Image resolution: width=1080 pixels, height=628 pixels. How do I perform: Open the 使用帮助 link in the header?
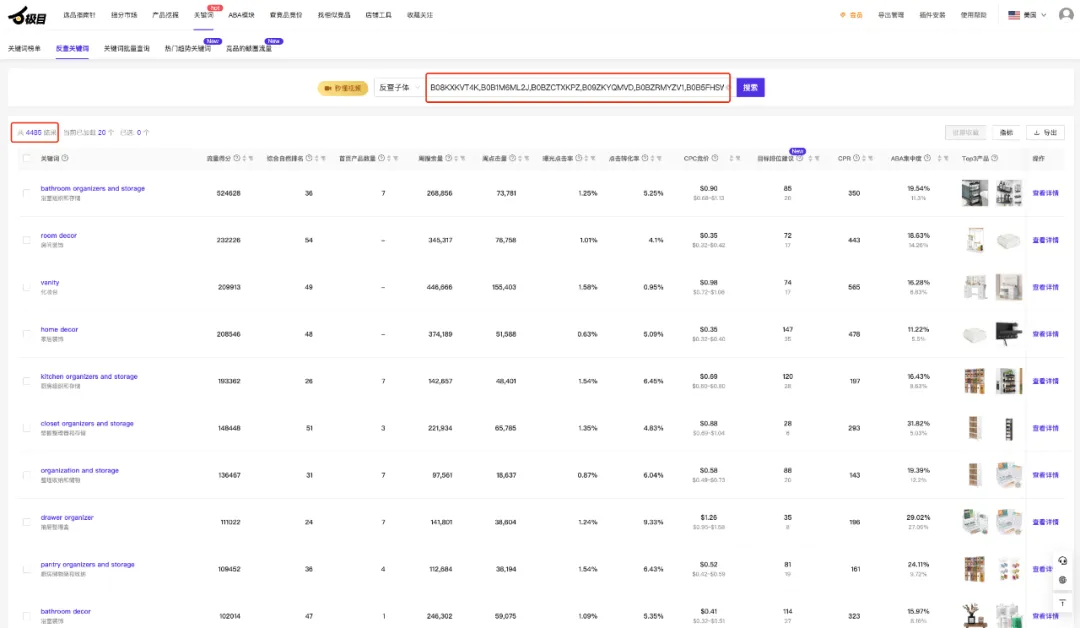coord(973,15)
